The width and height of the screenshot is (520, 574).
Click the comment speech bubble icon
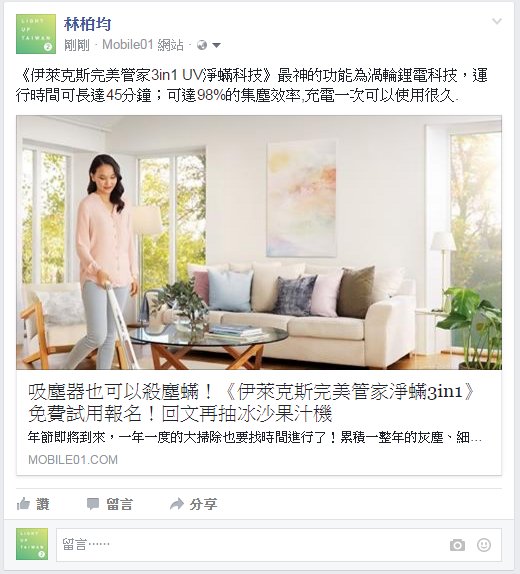pos(93,504)
